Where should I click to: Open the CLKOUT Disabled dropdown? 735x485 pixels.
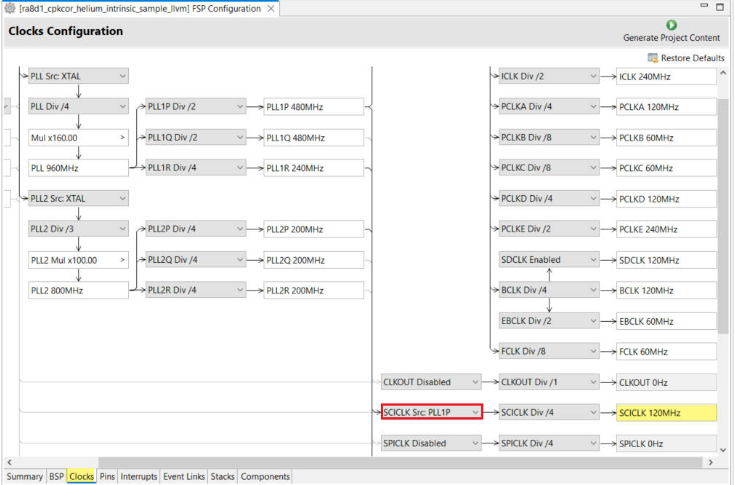point(473,382)
